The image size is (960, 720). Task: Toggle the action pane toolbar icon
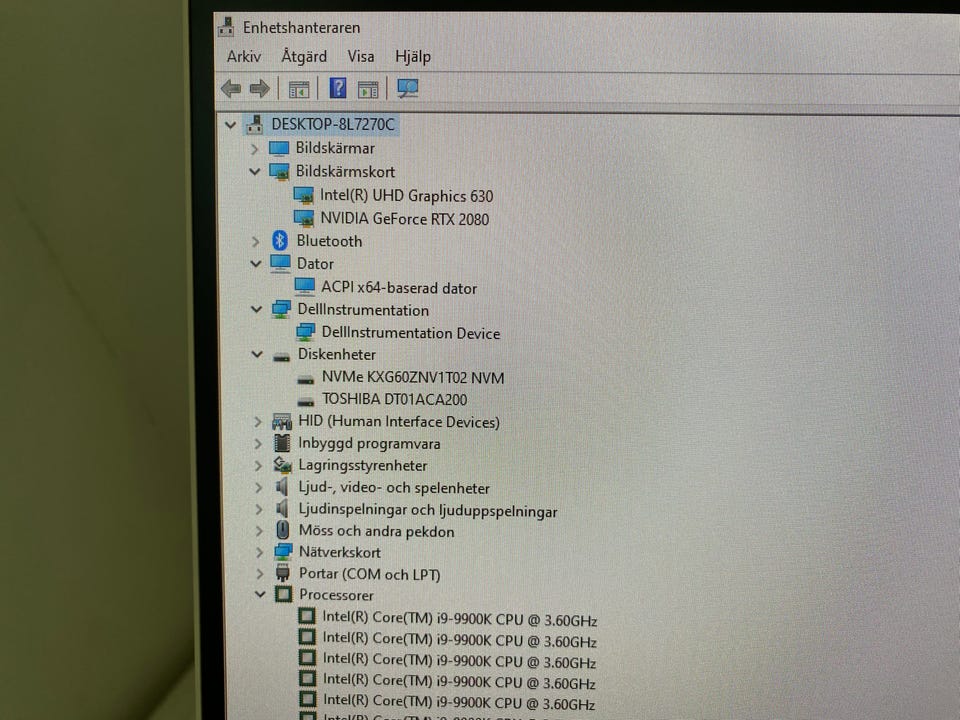coord(368,89)
